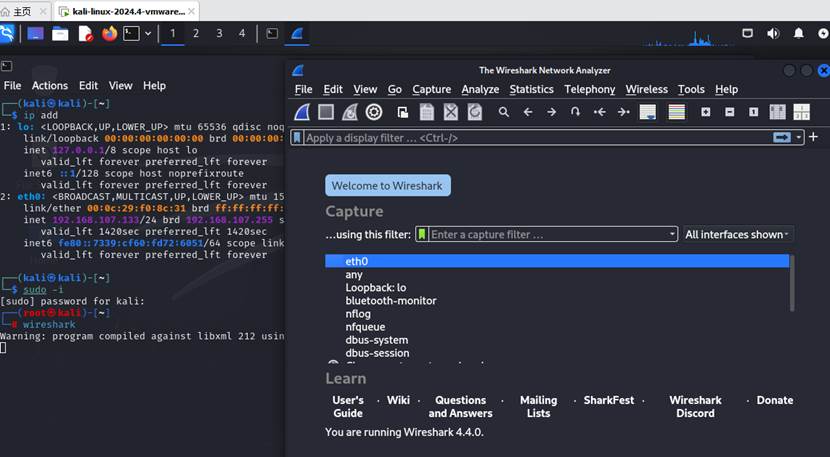The height and width of the screenshot is (457, 830).
Task: Save this capture file icon
Action: coord(427,112)
